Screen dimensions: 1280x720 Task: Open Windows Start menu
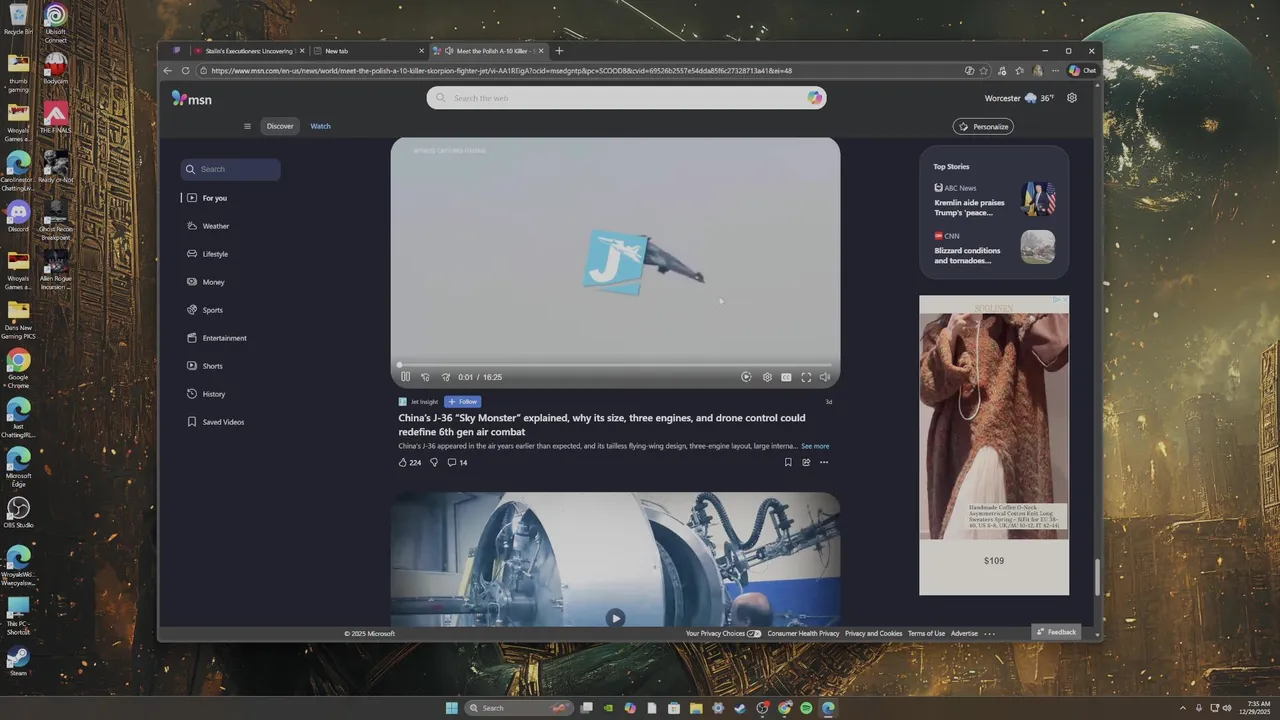(451, 708)
